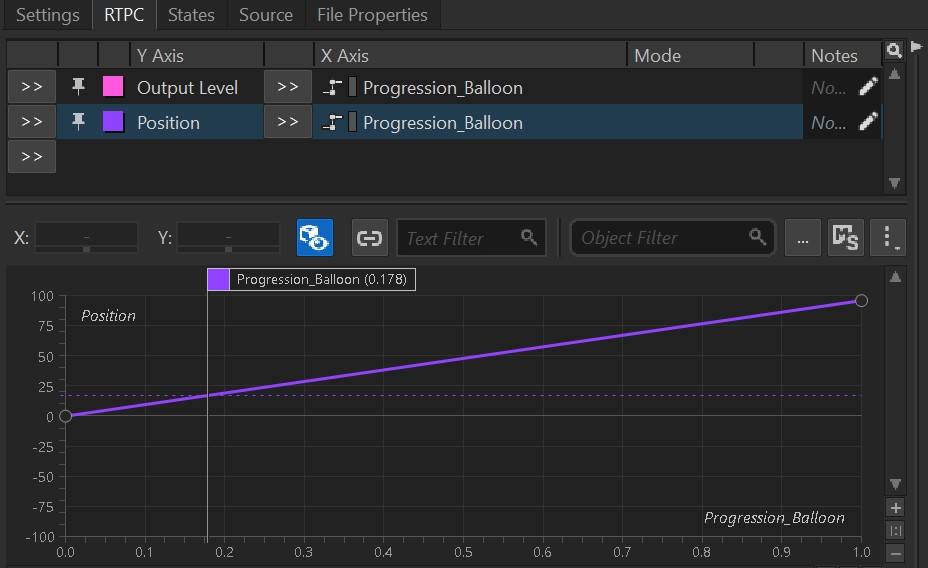Edit notes for the Position row
928x568 pixels.
click(x=869, y=123)
